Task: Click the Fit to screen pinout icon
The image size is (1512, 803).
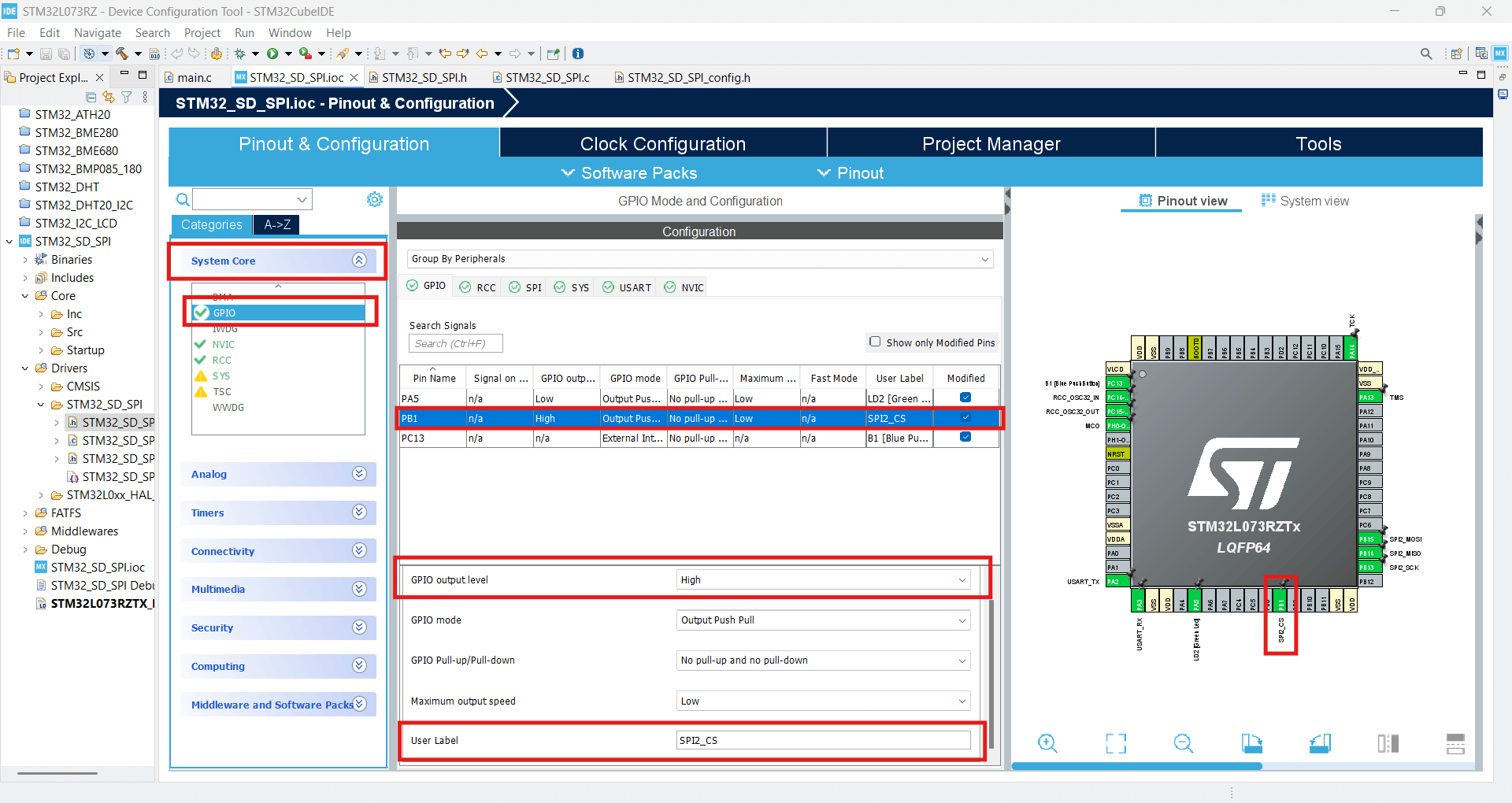Action: pos(1116,743)
